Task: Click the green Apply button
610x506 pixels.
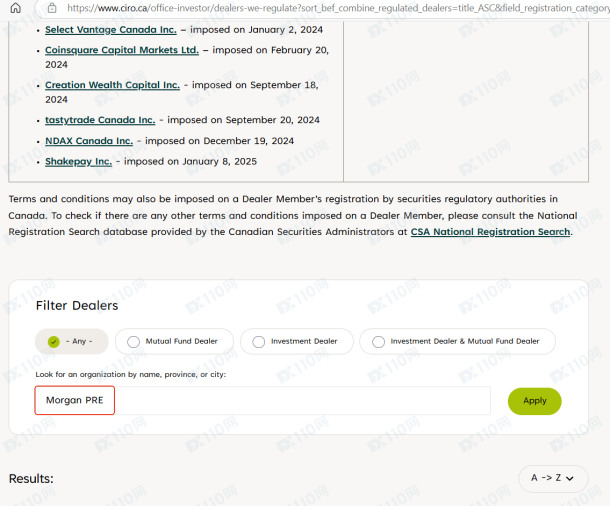Action: [535, 401]
